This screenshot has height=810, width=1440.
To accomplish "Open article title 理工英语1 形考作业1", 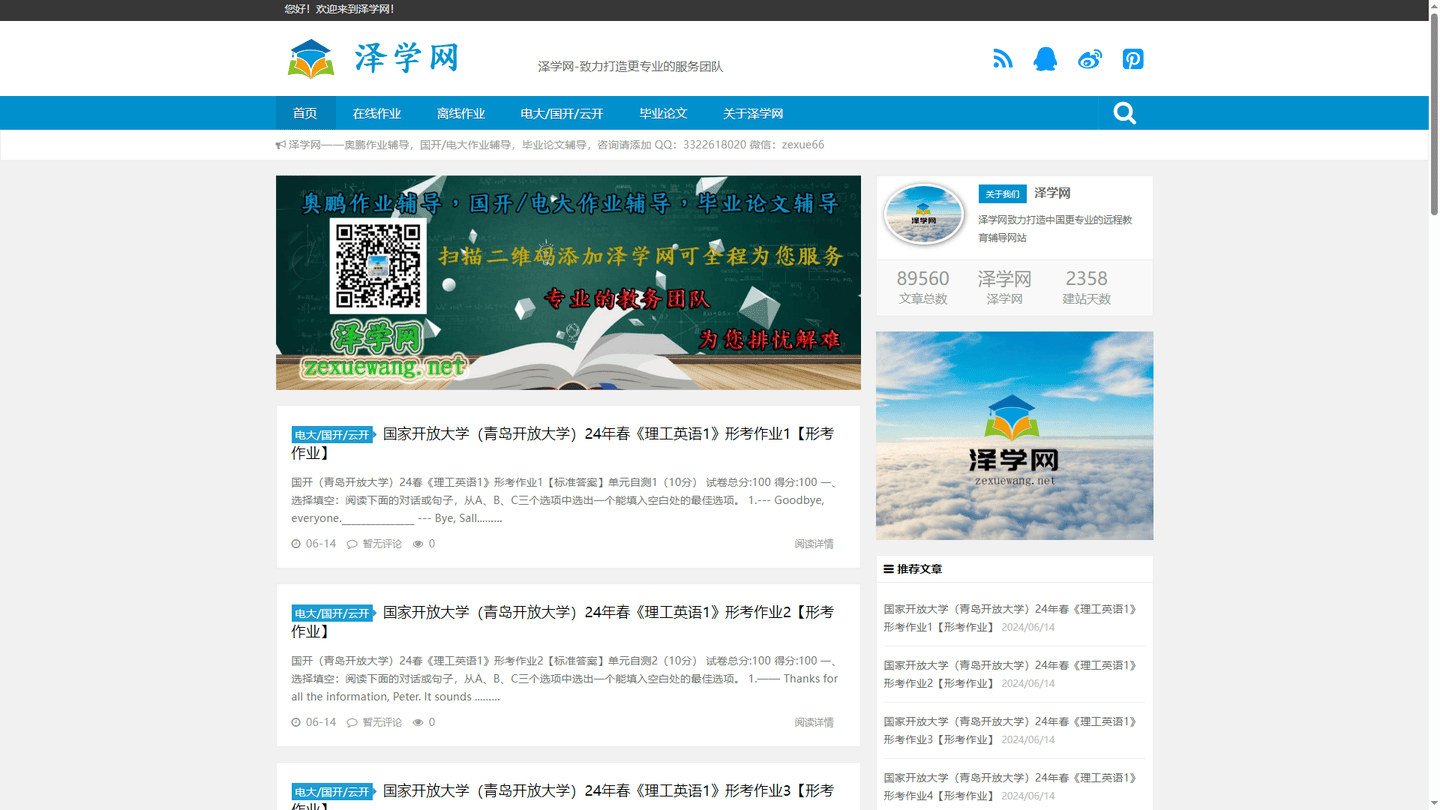I will click(x=562, y=443).
